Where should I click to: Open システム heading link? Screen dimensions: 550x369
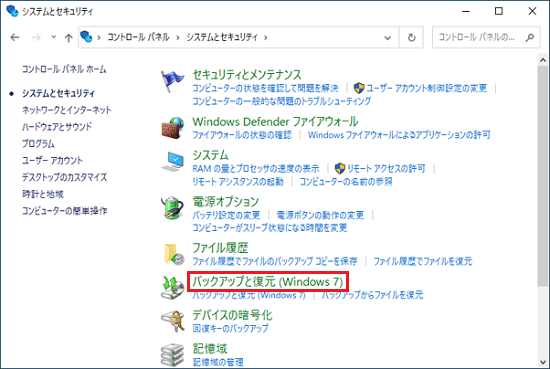pos(210,155)
